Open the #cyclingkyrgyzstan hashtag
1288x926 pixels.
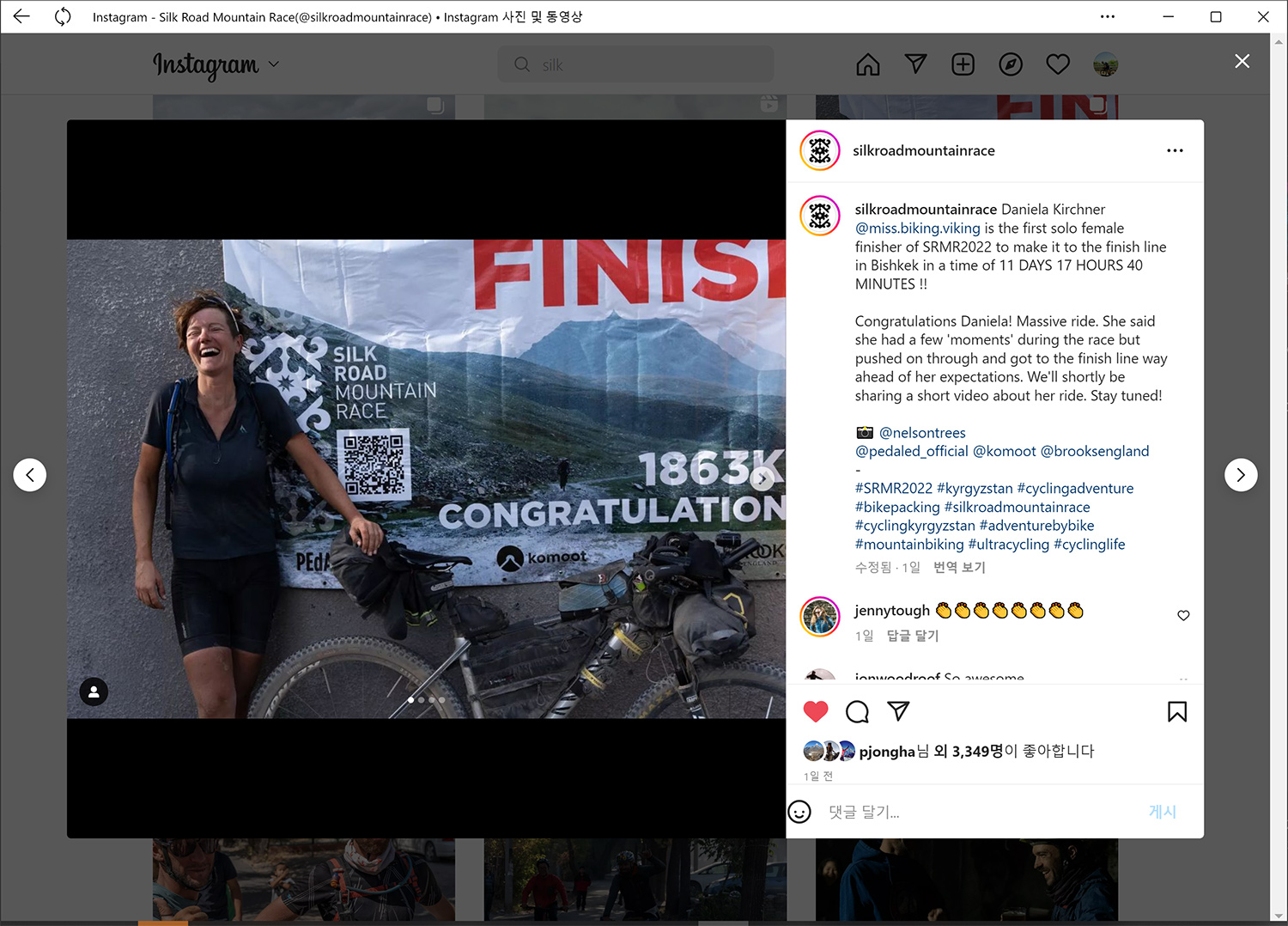[915, 526]
